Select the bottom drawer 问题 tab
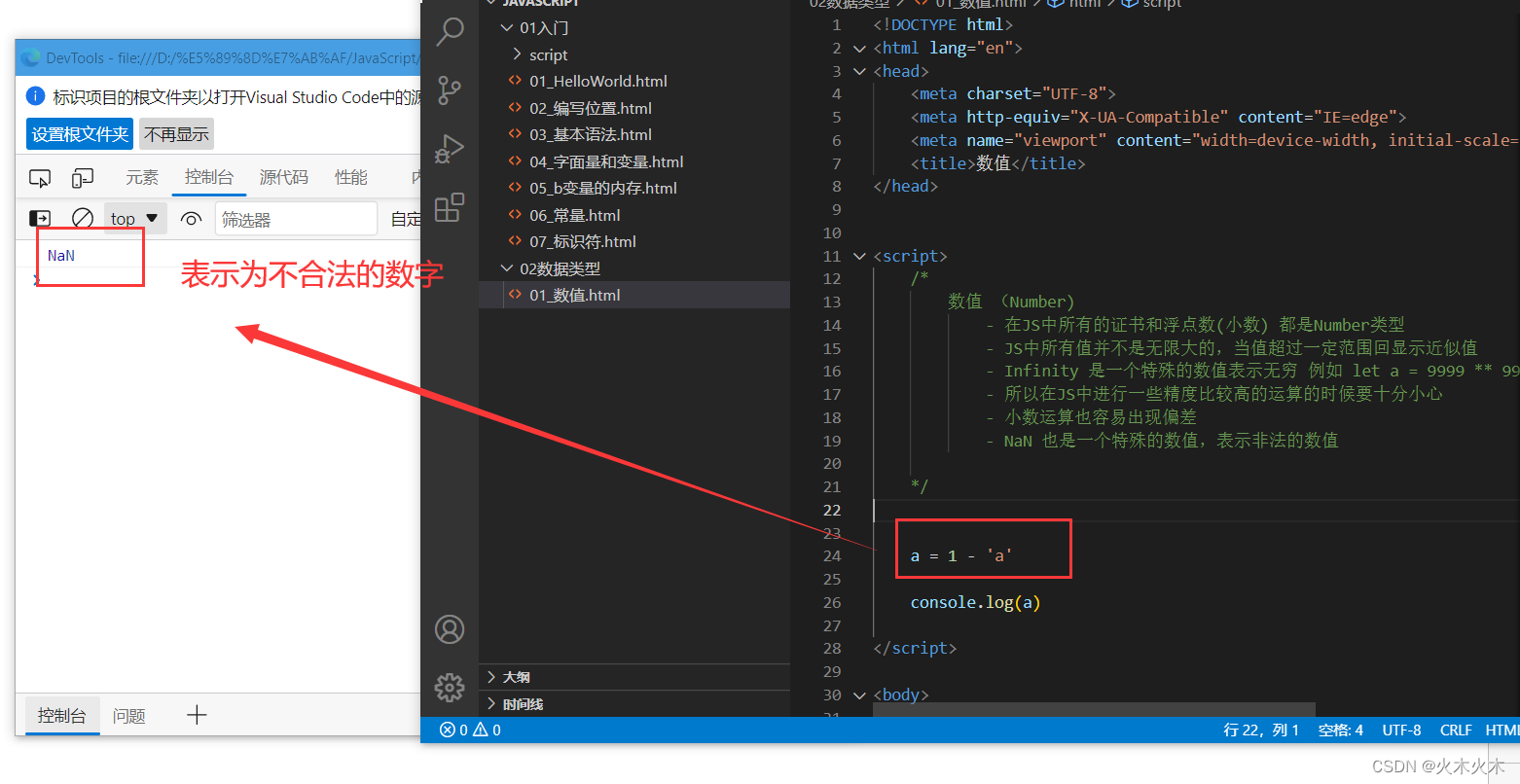This screenshot has height=784, width=1520. (x=128, y=716)
